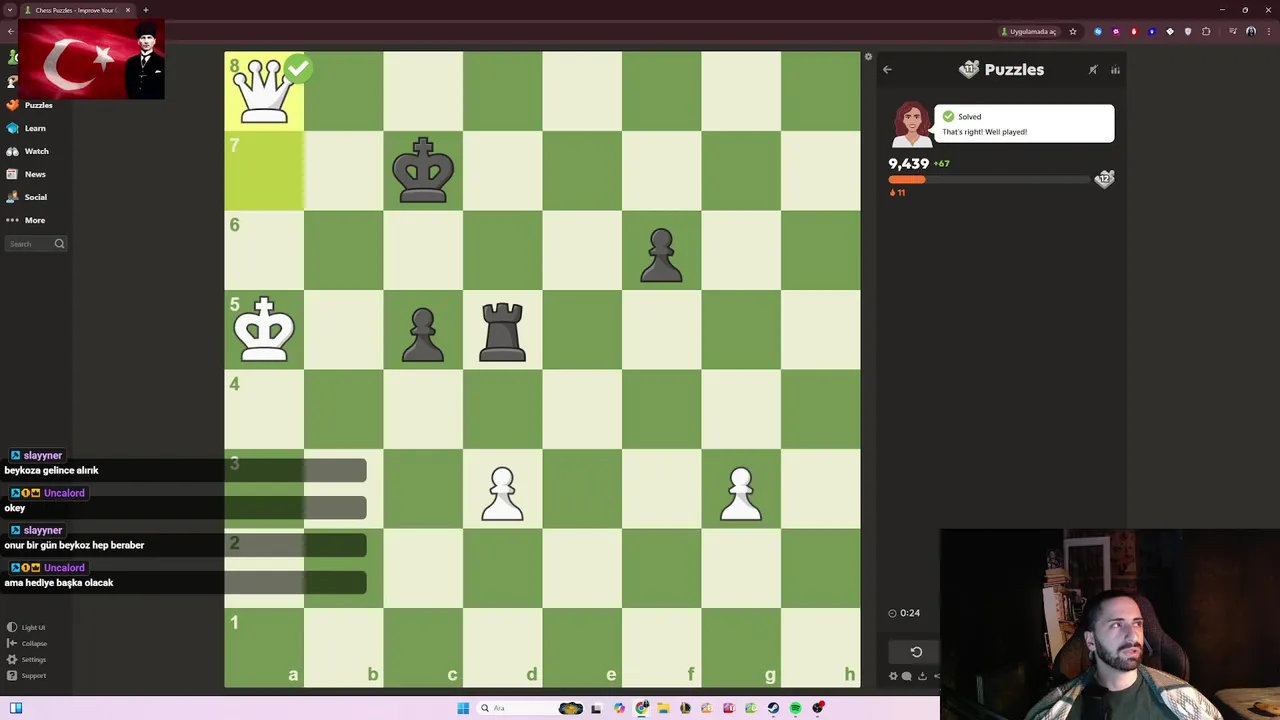Open Support in the sidebar footer
The height and width of the screenshot is (720, 1280).
[27, 676]
